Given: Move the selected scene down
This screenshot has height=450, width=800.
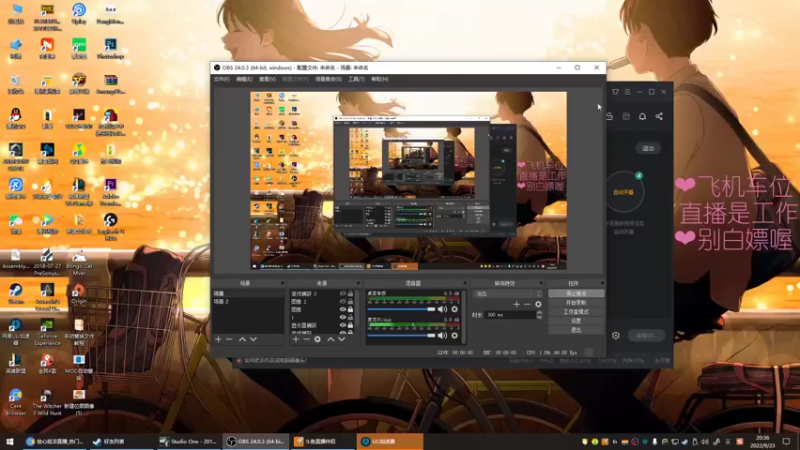Looking at the screenshot, I should point(253,339).
